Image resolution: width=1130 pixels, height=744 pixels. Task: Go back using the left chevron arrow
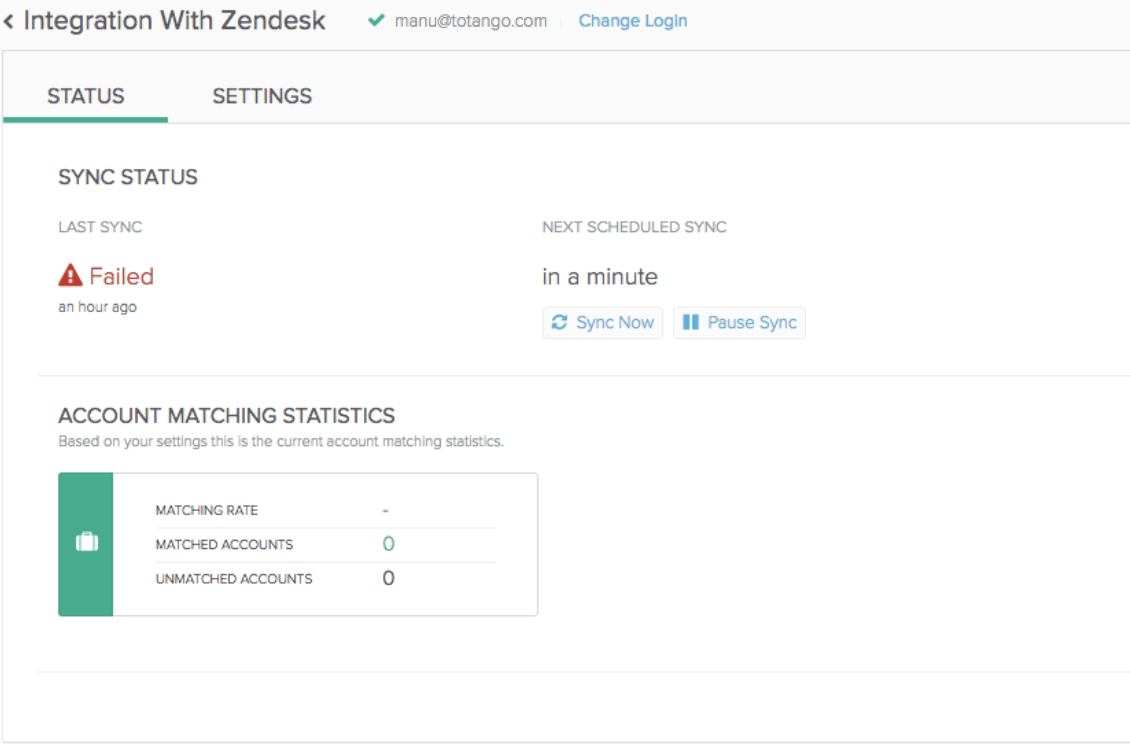click(x=9, y=22)
